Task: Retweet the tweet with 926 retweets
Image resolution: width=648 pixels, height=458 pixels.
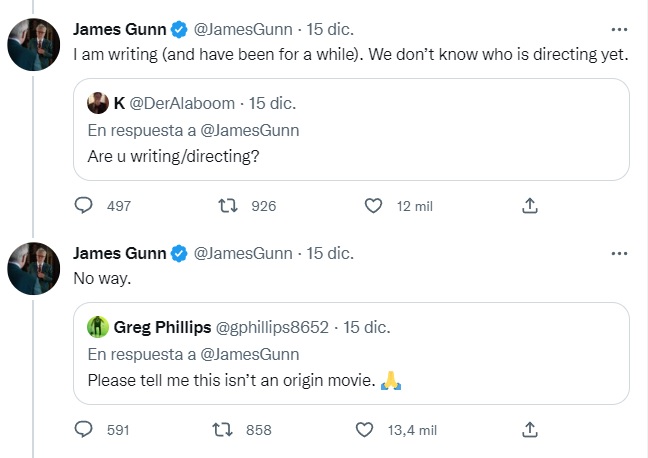Action: point(228,205)
